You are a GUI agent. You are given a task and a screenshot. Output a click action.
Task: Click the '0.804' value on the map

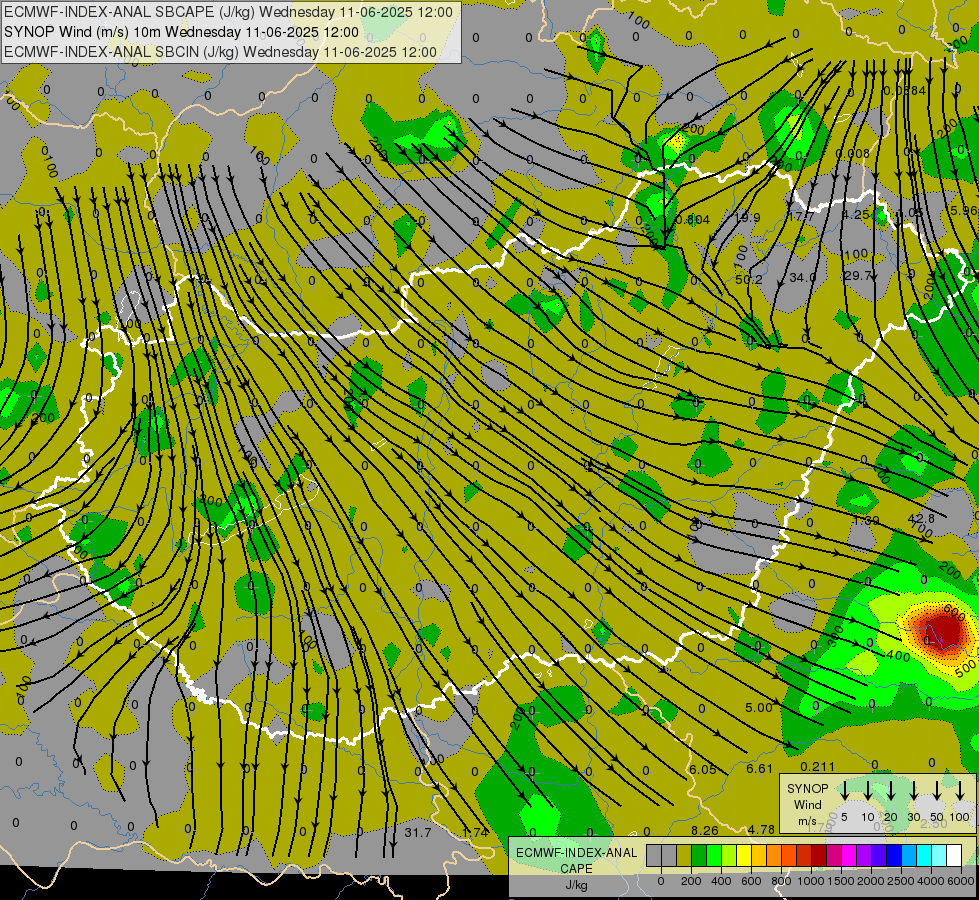coord(692,220)
